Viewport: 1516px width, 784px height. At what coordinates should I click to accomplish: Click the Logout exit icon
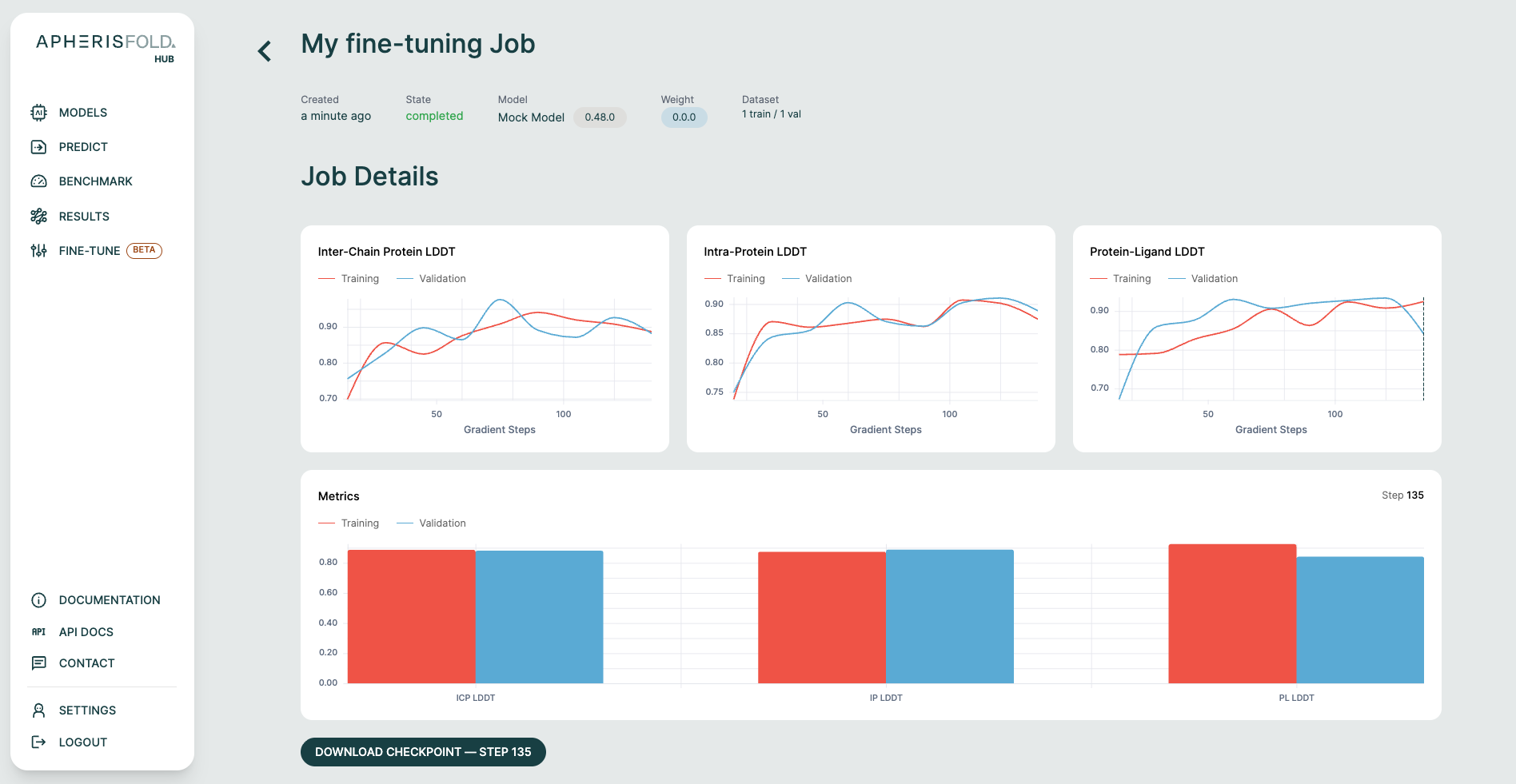(38, 742)
